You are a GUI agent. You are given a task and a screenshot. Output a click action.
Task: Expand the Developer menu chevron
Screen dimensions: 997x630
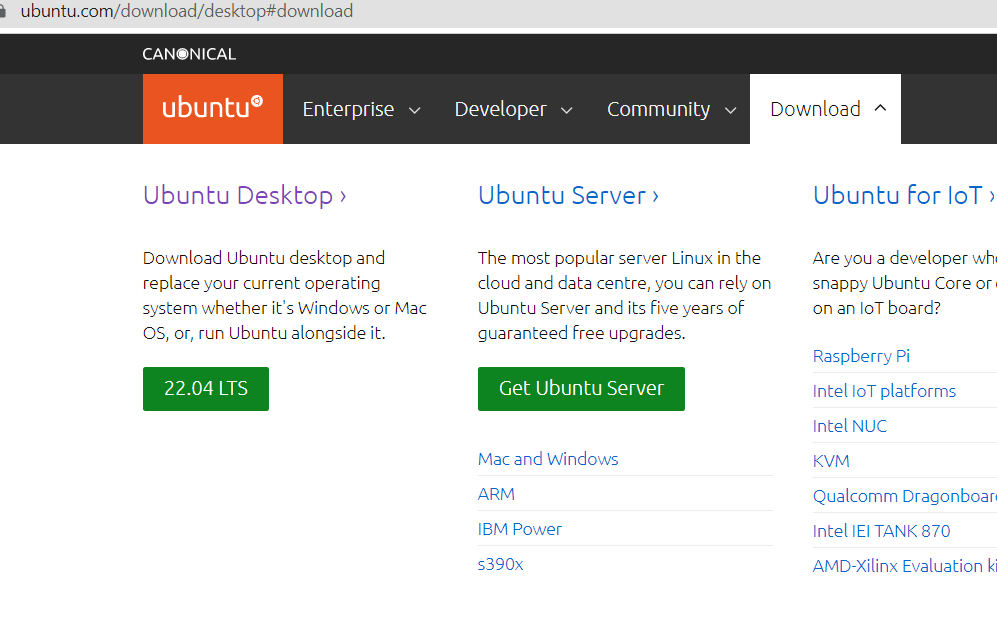pyautogui.click(x=567, y=111)
